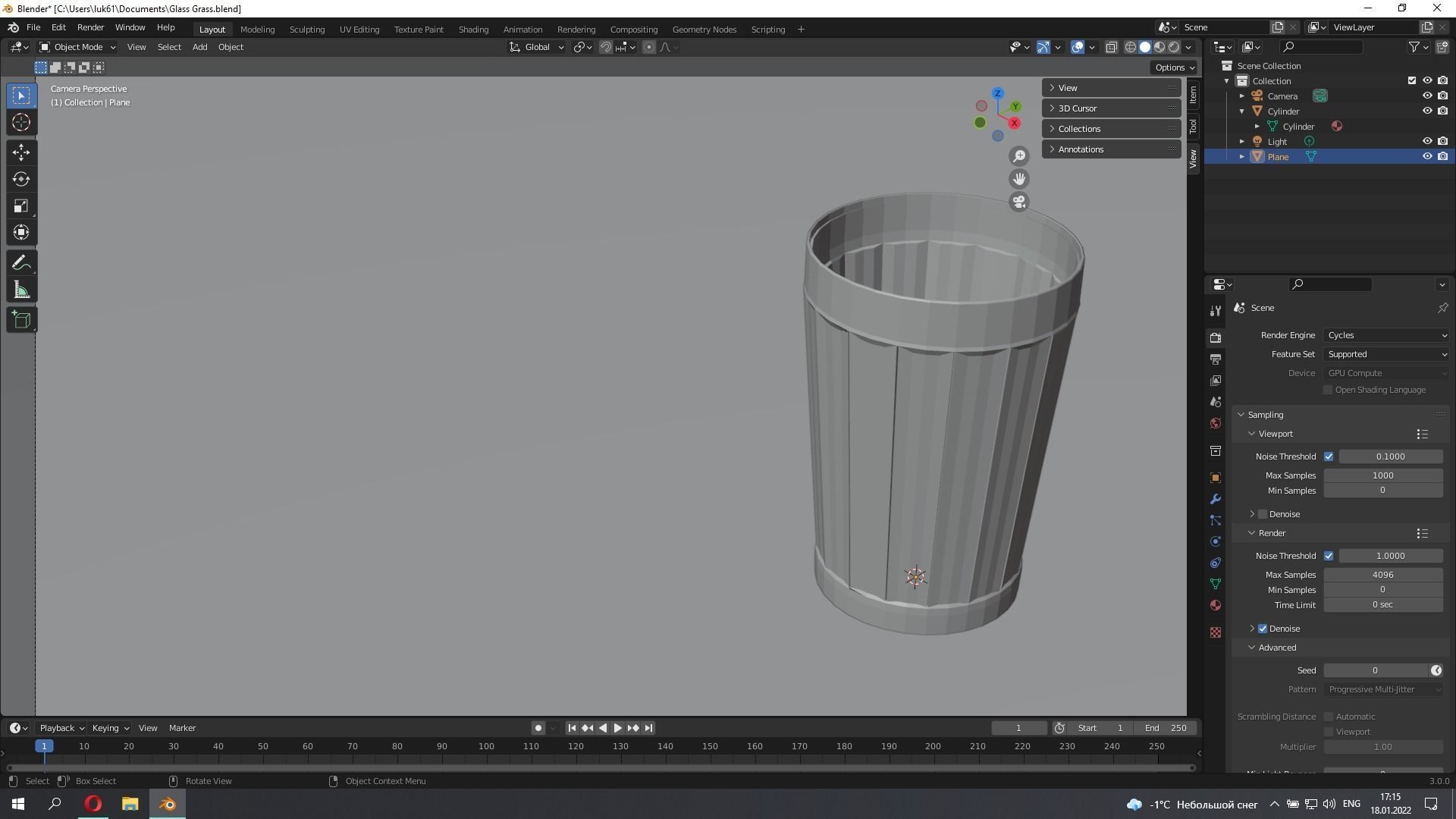Click the zoom magnifier viewport icon
1456x819 pixels.
point(1019,156)
